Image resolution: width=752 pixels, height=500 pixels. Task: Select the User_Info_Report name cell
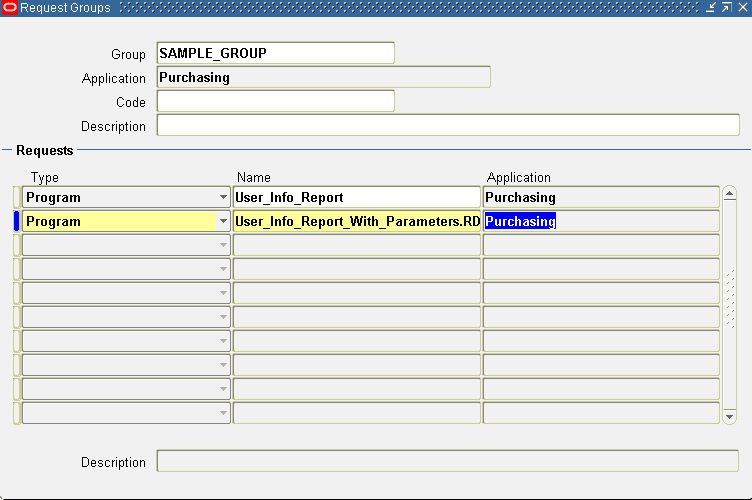point(356,197)
